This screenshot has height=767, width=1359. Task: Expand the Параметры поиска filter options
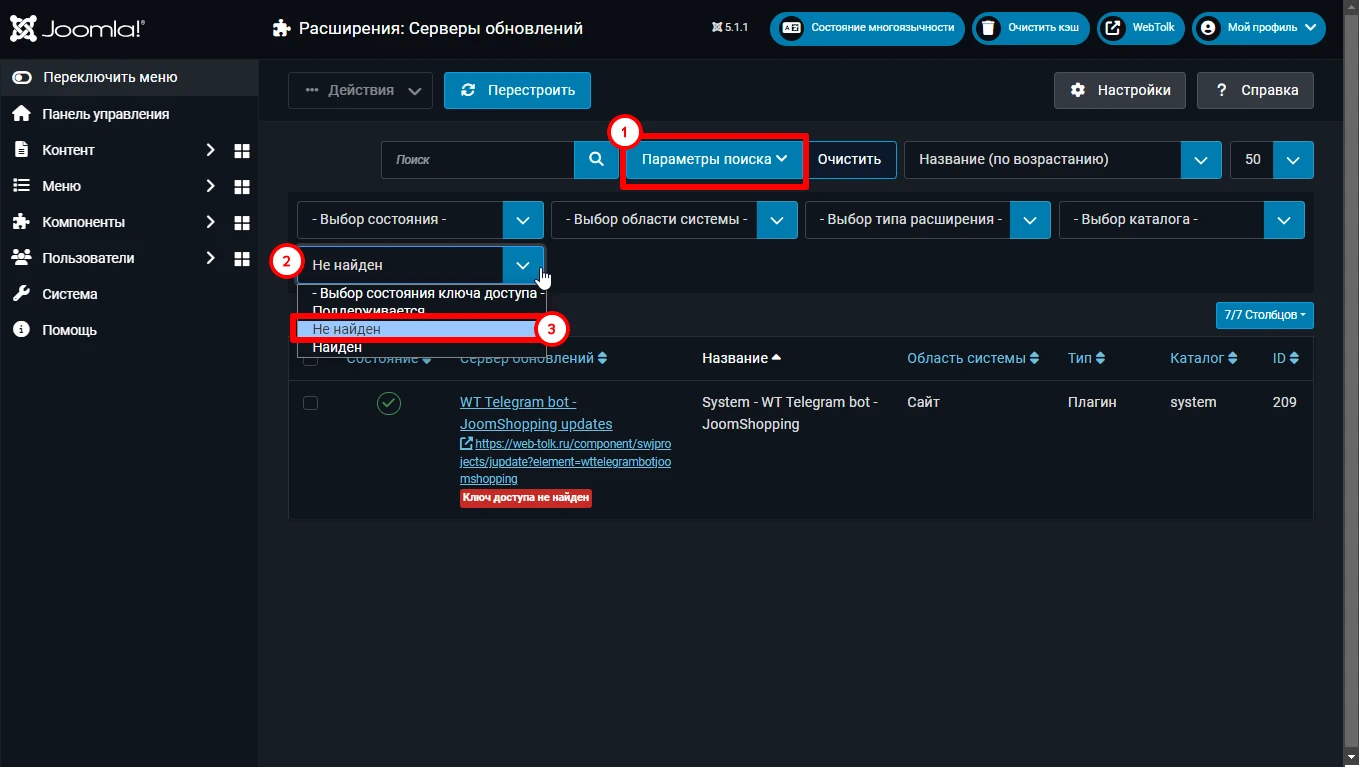tap(715, 159)
